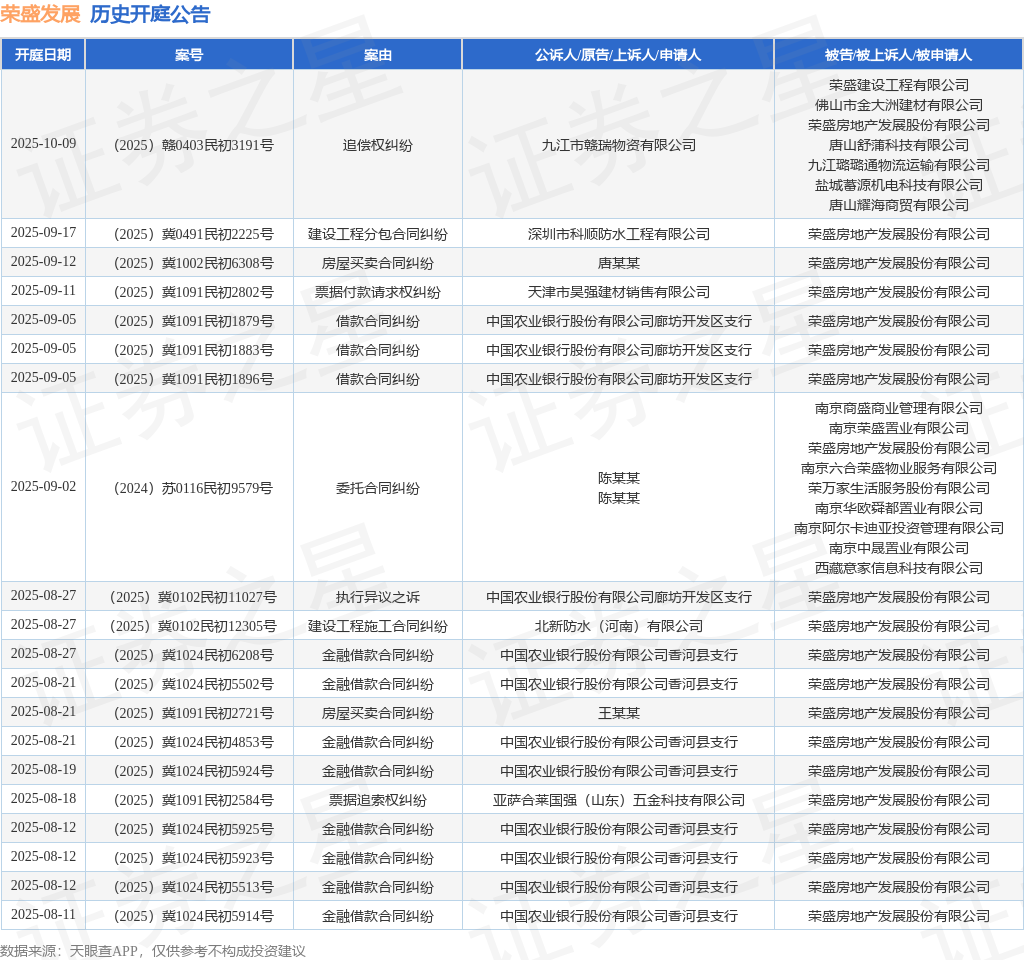Click case number (2025)冀0491民初2225号
The width and height of the screenshot is (1024, 960).
193,234
